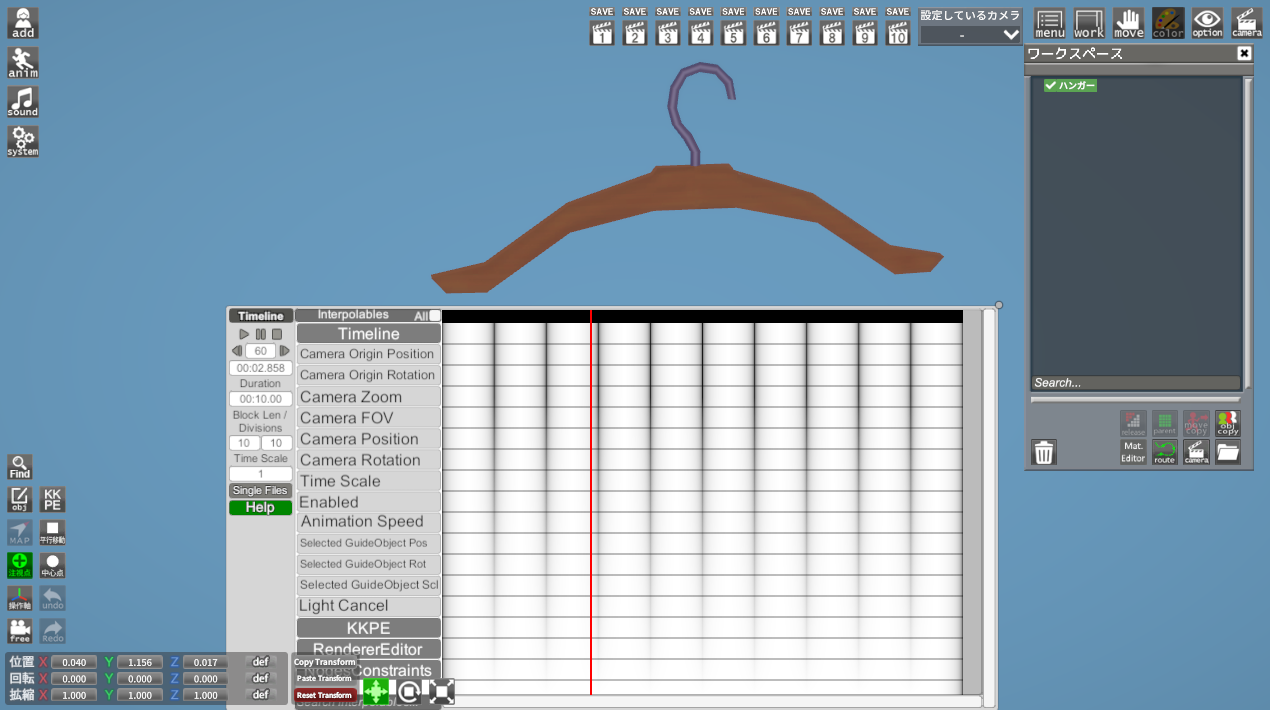Open the KKPE icon button
The image size is (1270, 710).
coord(53,500)
